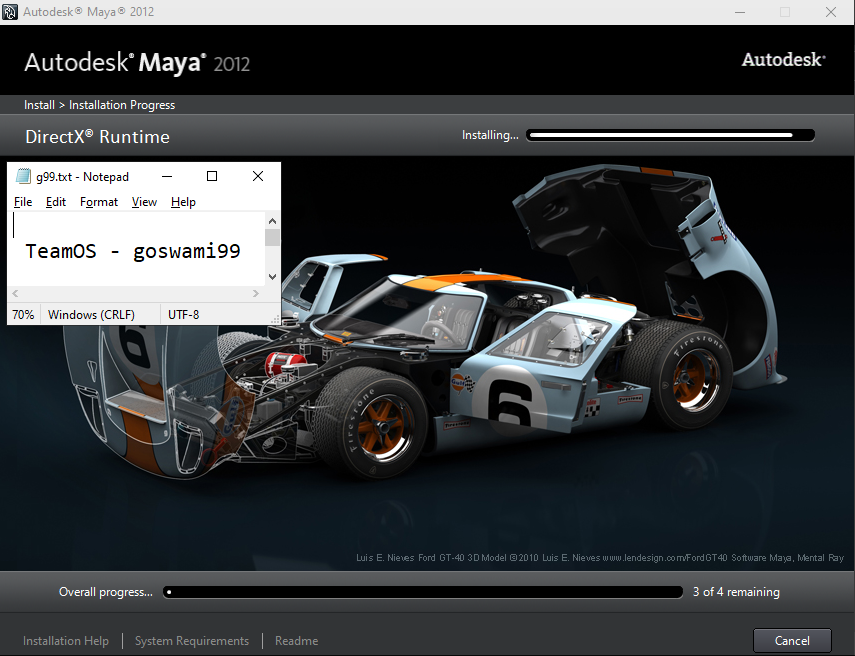This screenshot has width=855, height=656.
Task: Click the 'Autodesk Maya 2012' header title
Action: coord(137,63)
